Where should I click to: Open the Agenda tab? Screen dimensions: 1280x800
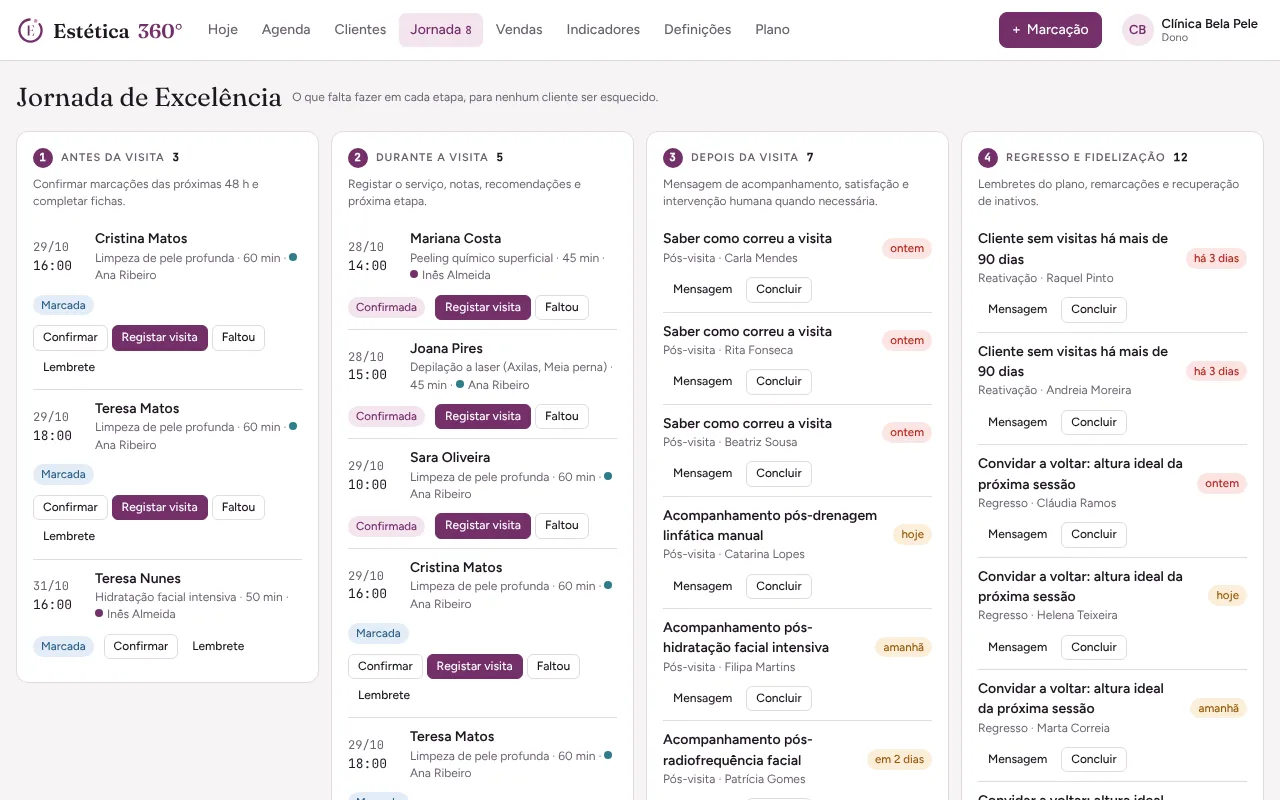tap(286, 30)
